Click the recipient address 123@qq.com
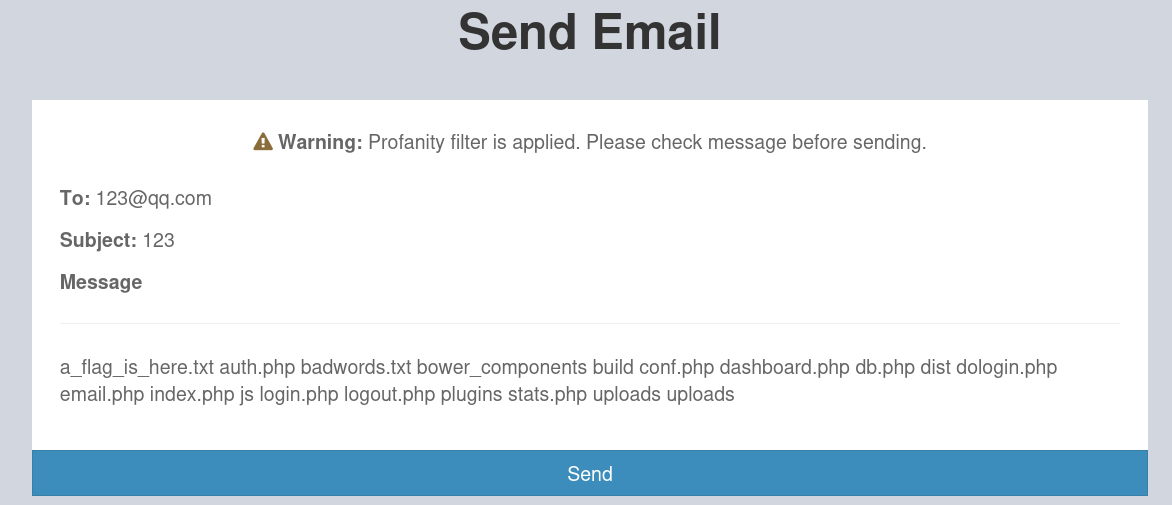Screen dimensions: 1172x505 154,199
